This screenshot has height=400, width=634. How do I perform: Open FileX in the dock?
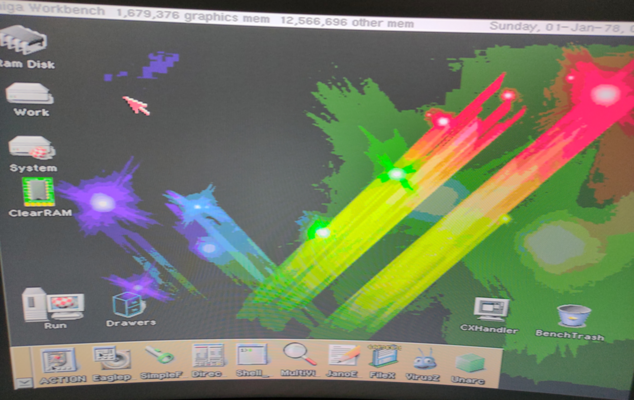(x=385, y=356)
